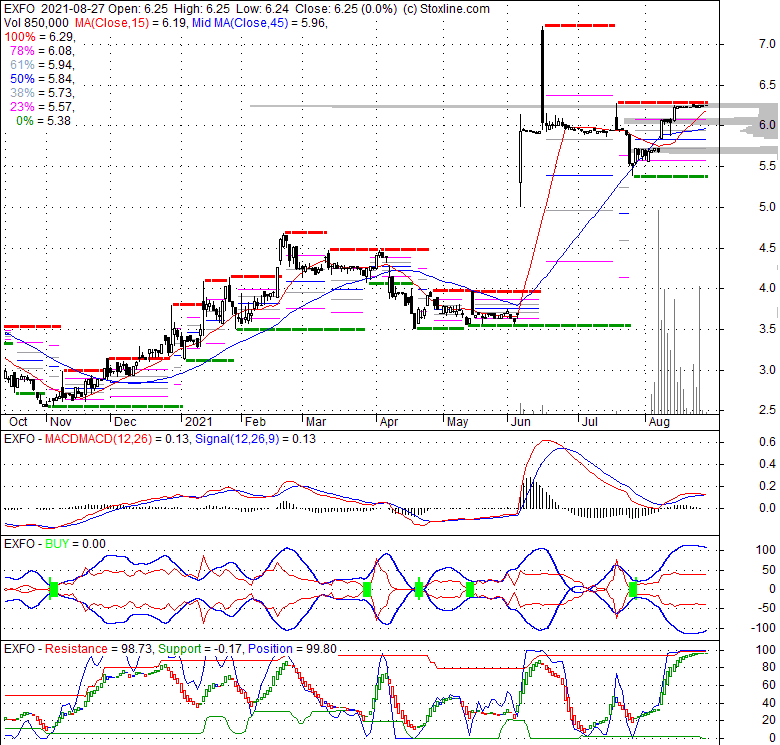Click the '(c) Stoxline.com' copyright text
This screenshot has width=780, height=745.
446,9
